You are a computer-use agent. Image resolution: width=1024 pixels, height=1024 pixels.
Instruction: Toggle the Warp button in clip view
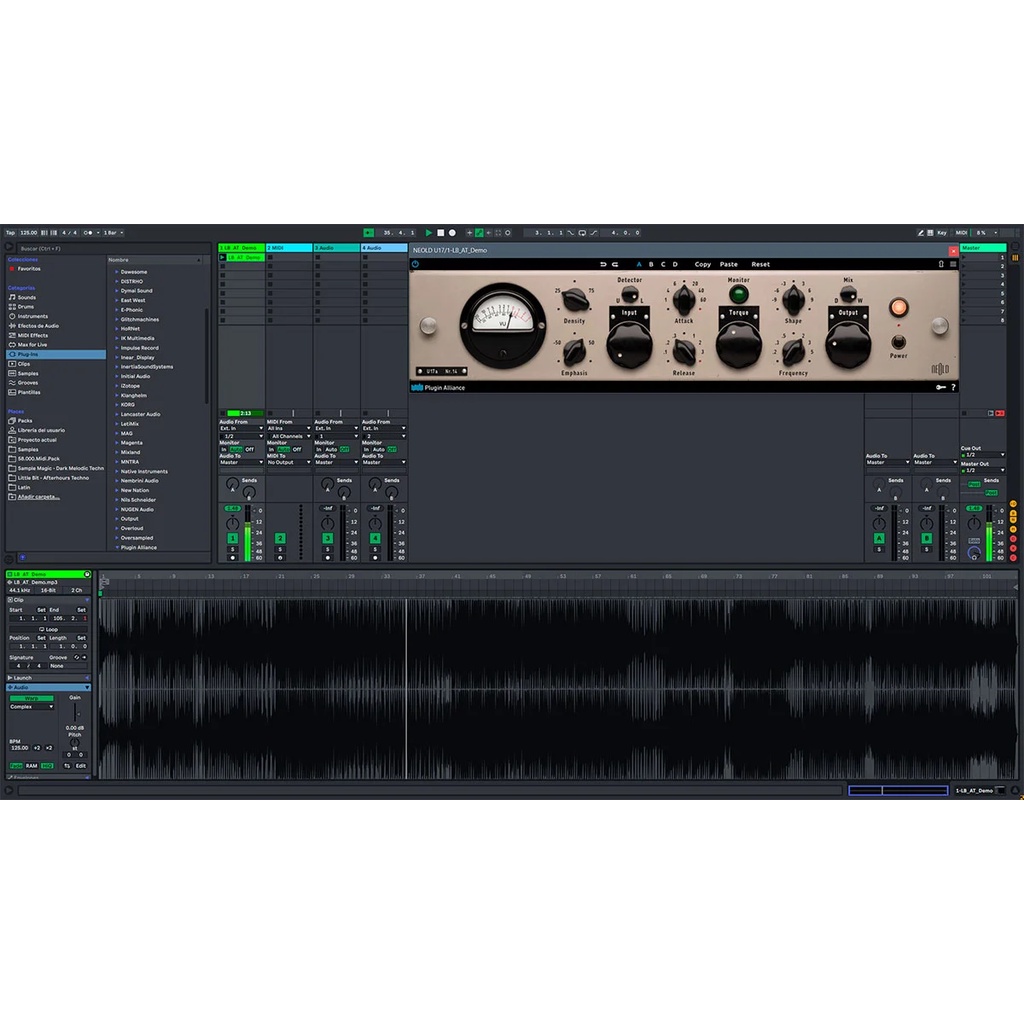31,698
